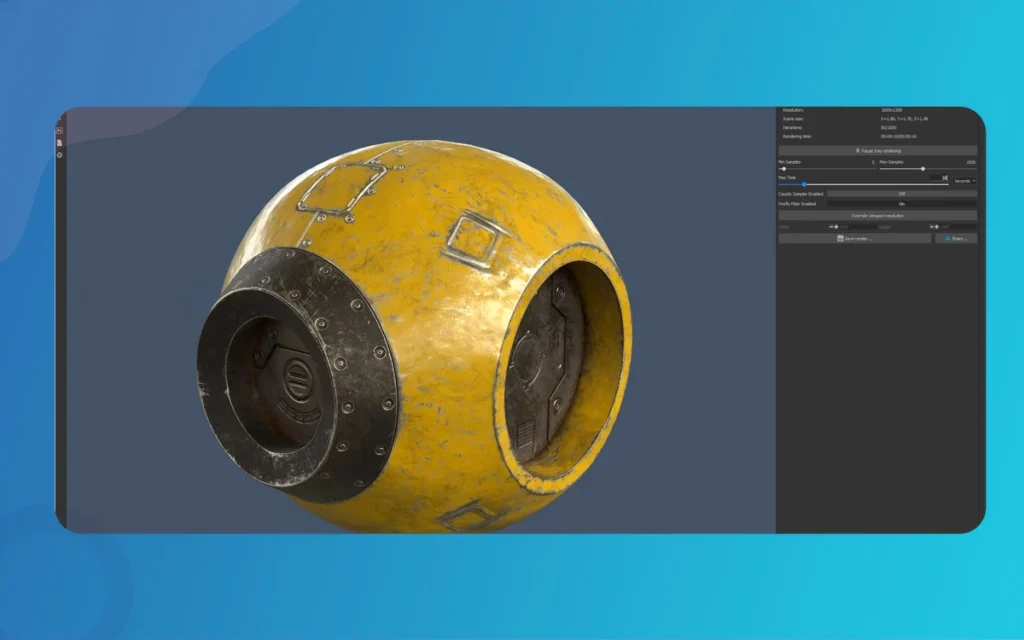Expand Override viewport resolution options
The height and width of the screenshot is (640, 1024).
877,216
